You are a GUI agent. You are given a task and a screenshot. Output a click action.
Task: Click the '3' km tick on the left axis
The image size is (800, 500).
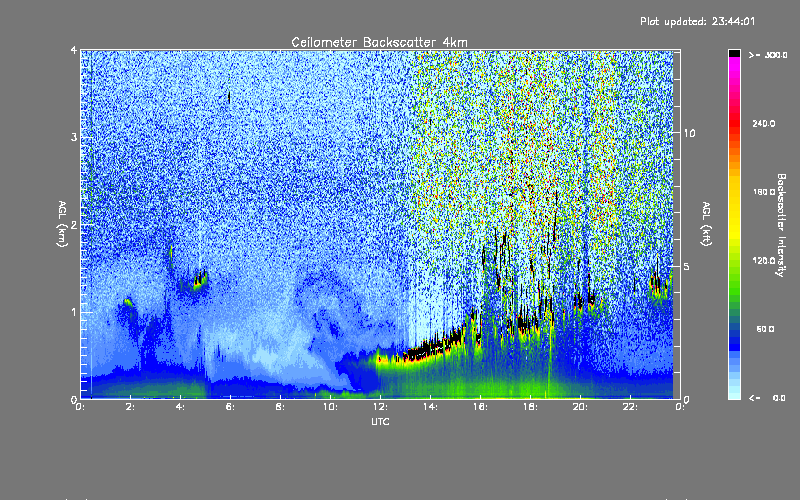point(74,137)
